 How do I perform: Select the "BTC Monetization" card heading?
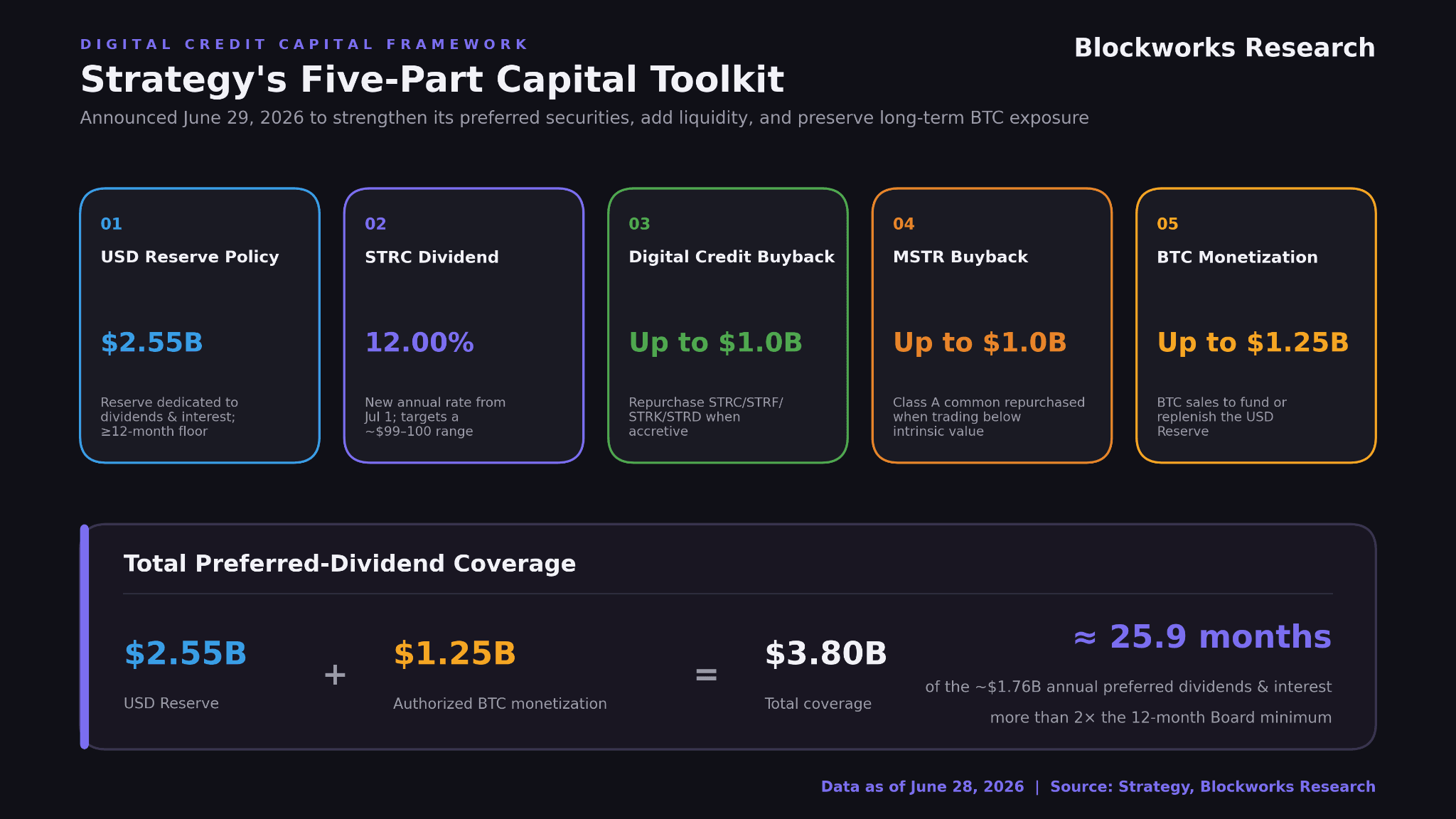point(1237,257)
